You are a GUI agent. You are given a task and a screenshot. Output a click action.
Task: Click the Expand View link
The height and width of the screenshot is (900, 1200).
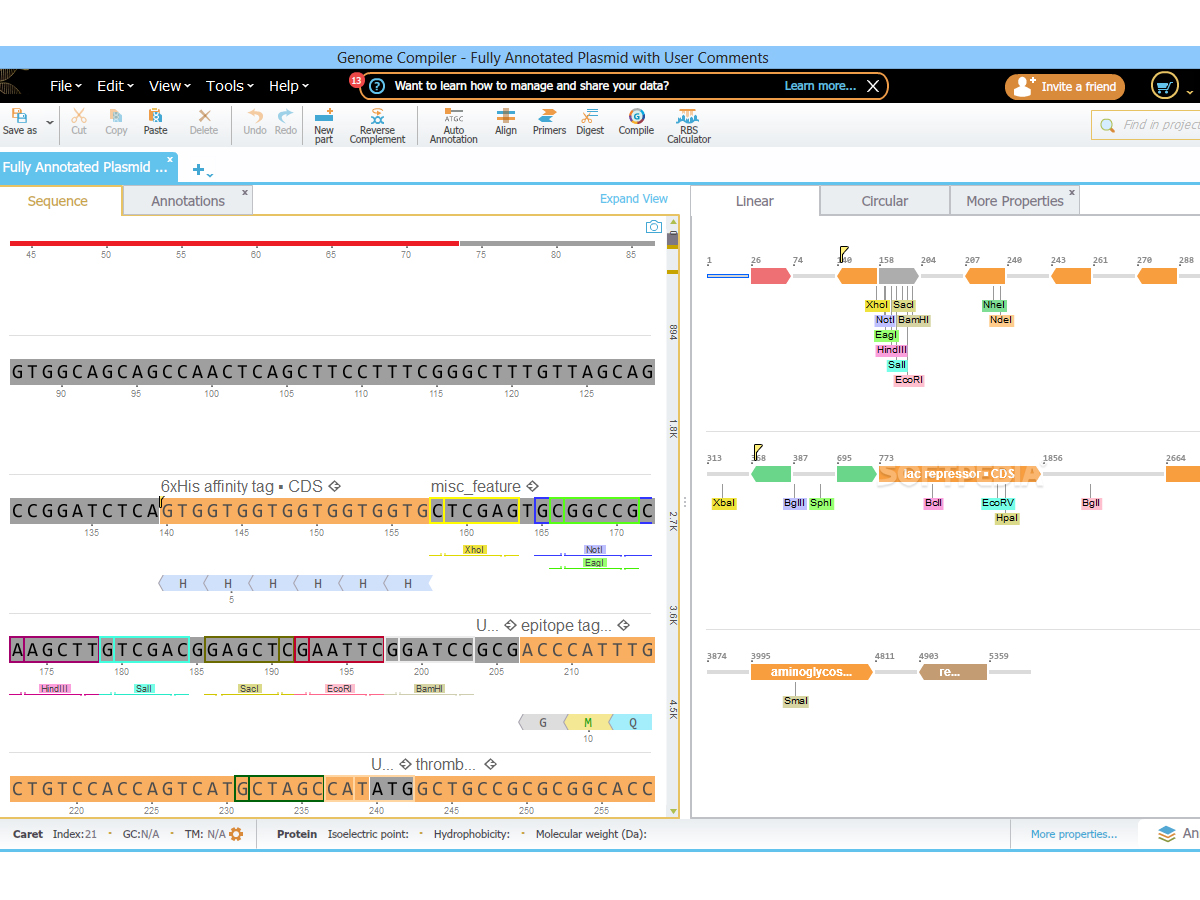633,199
